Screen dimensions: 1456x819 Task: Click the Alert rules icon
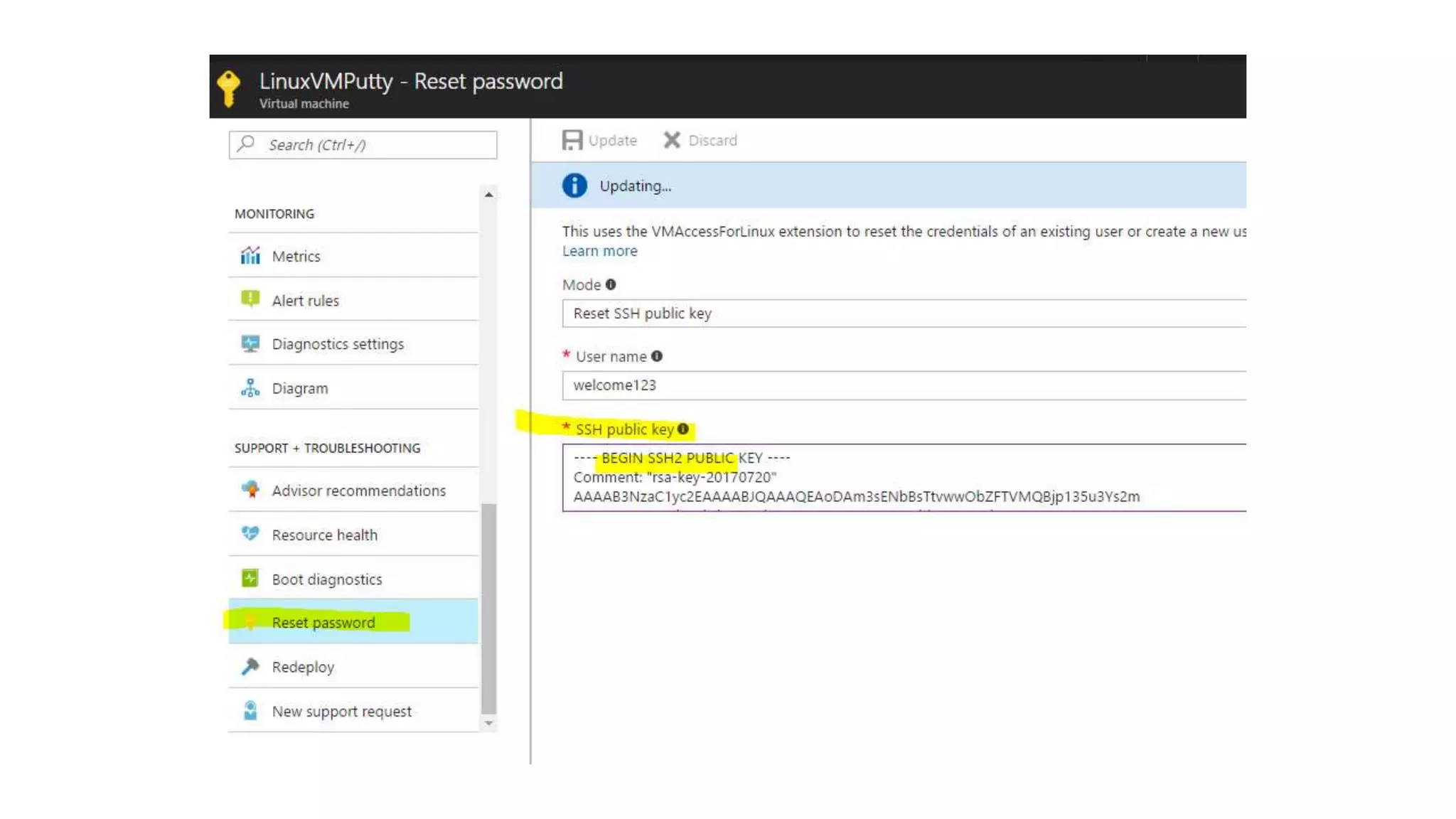[250, 299]
